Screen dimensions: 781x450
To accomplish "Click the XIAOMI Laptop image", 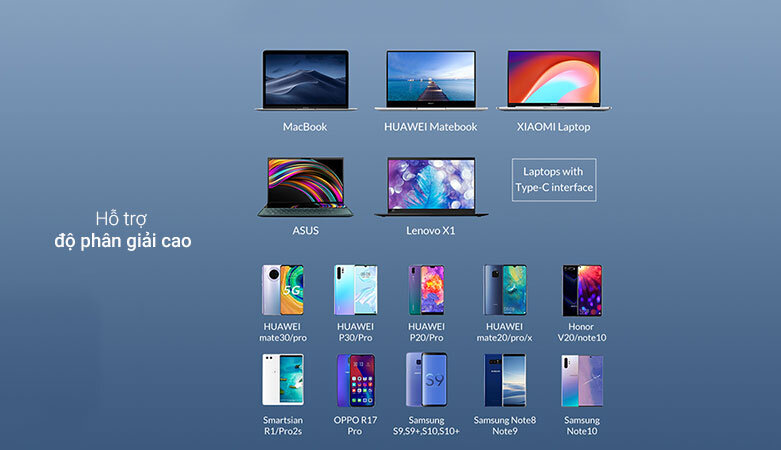I will point(554,80).
